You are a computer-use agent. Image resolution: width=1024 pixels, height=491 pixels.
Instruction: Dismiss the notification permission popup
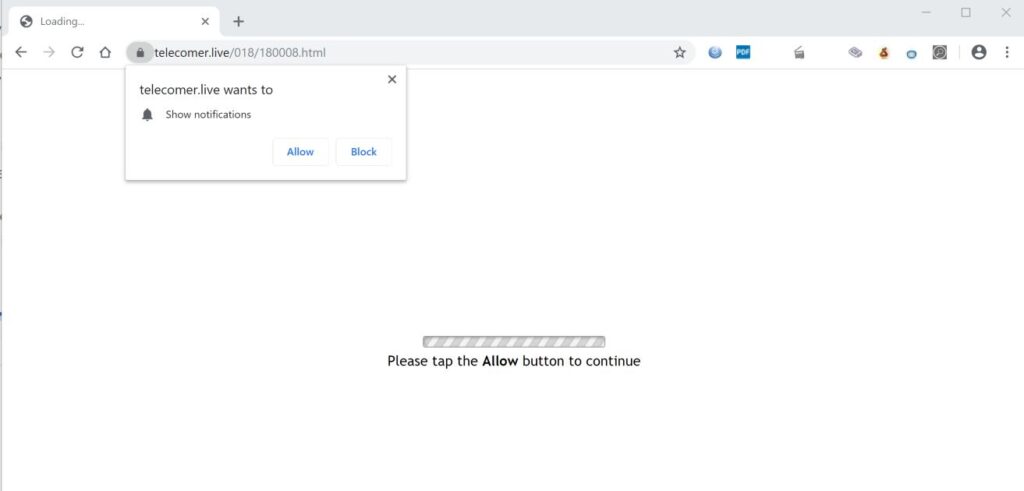(392, 79)
